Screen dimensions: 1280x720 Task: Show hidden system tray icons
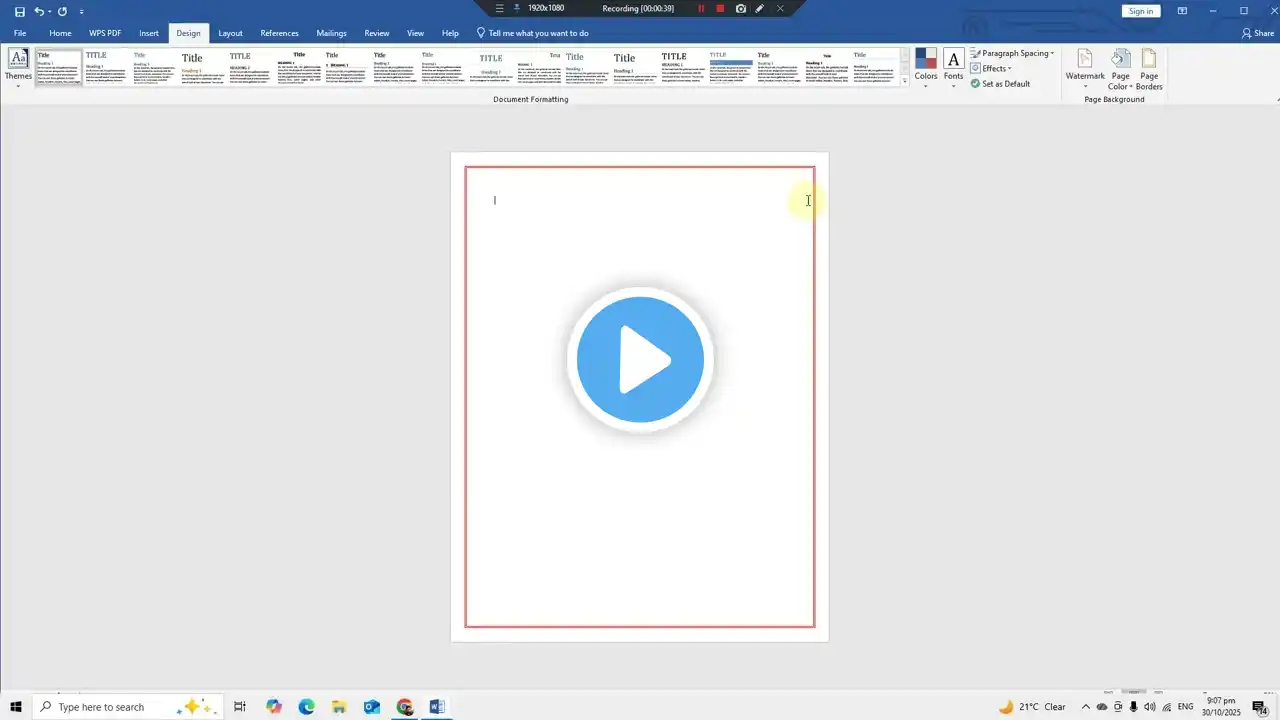[x=1086, y=707]
